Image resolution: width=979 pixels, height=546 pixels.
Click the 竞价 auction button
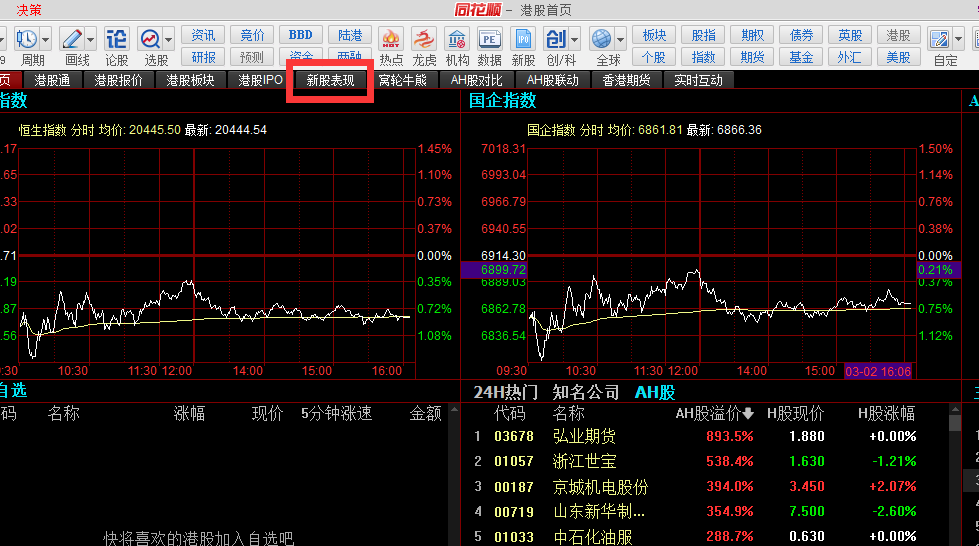252,35
